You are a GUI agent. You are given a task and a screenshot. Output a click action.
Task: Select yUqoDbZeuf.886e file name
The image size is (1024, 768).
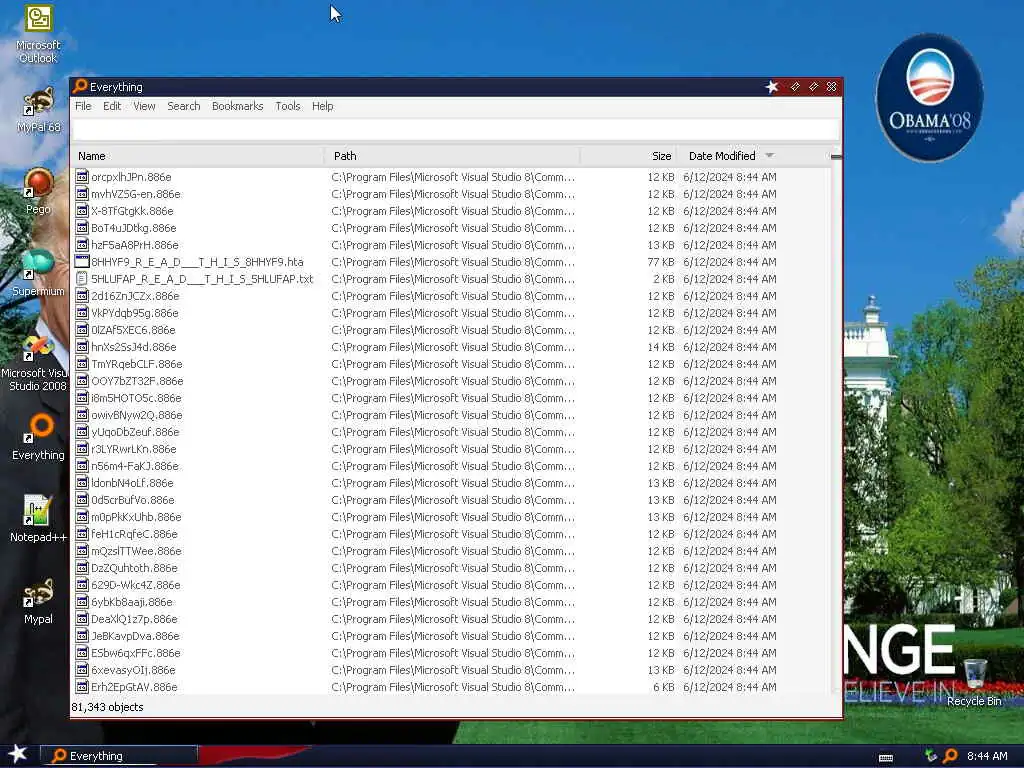pyautogui.click(x=135, y=431)
